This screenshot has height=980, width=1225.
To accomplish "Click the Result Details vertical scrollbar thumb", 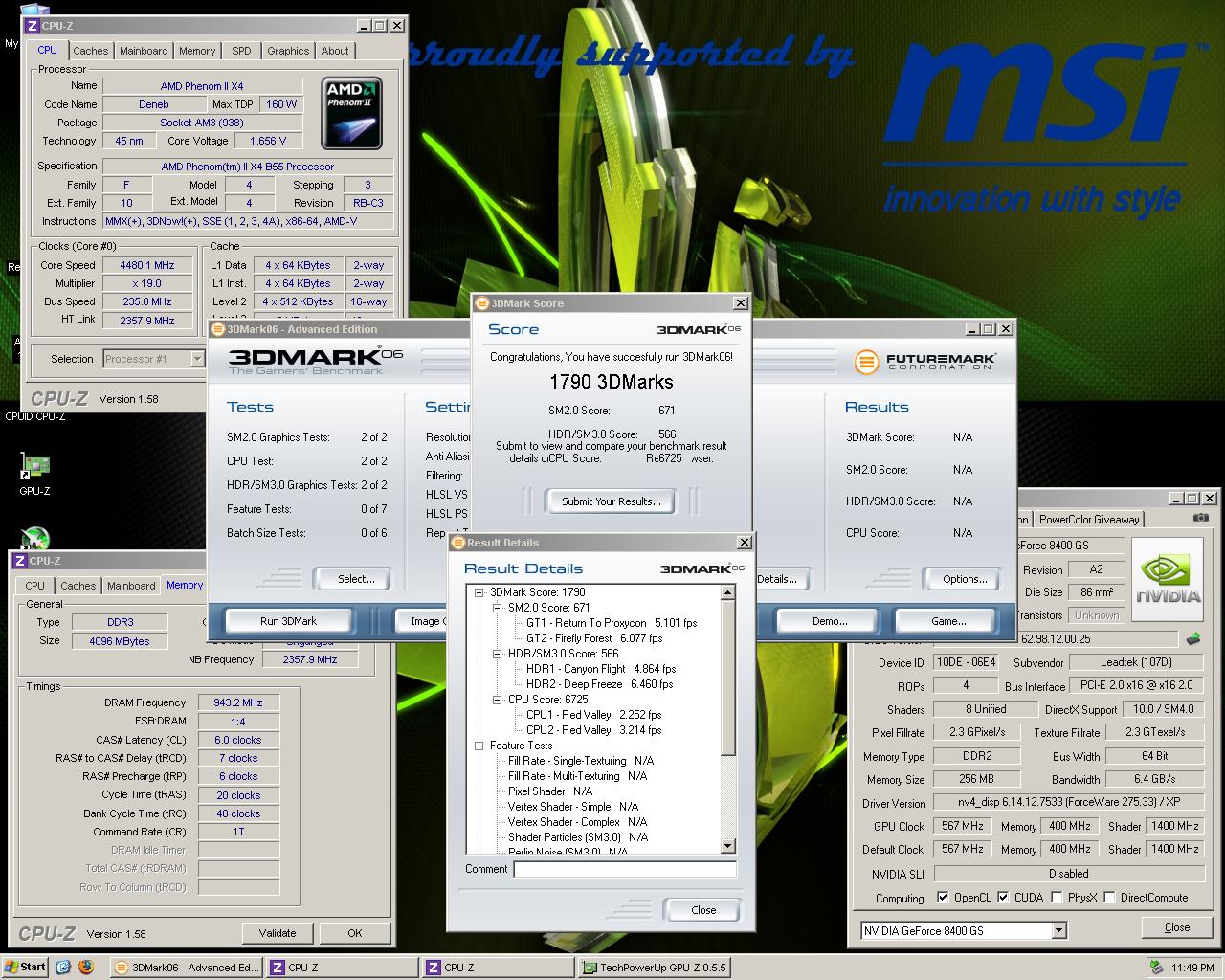I will 728,678.
